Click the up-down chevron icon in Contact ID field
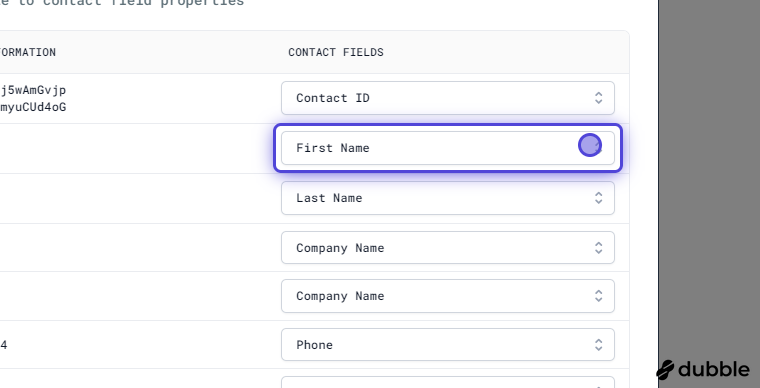The image size is (760, 388). click(599, 98)
